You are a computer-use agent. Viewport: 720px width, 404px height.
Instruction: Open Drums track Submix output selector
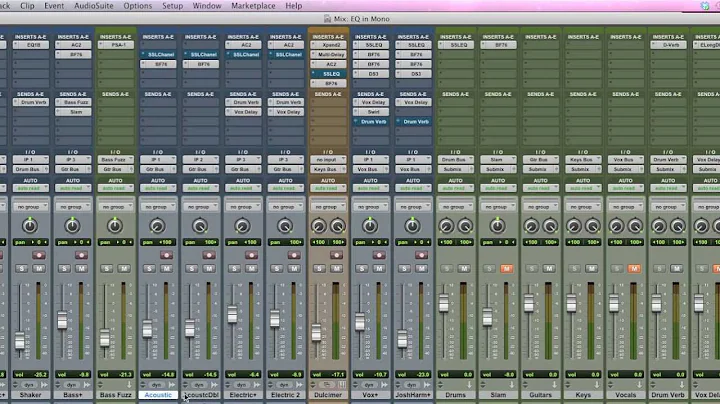(x=456, y=169)
